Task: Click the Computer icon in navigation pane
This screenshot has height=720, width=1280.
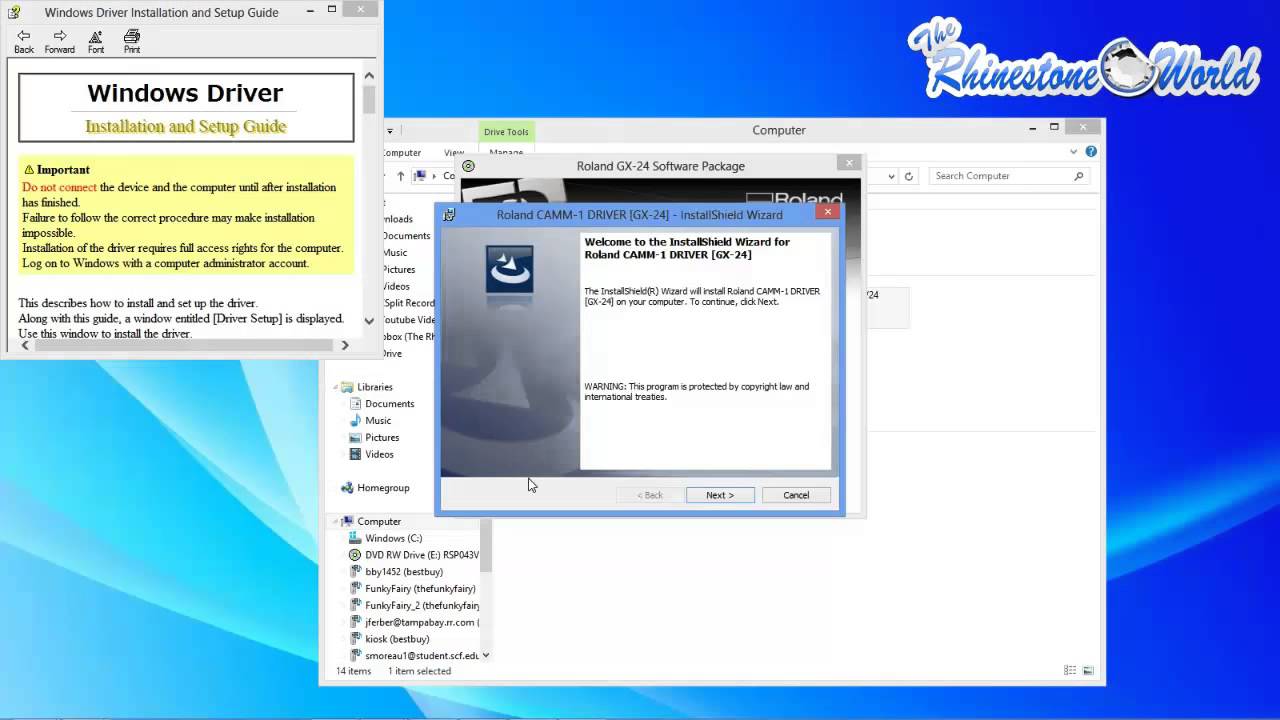Action: point(348,521)
